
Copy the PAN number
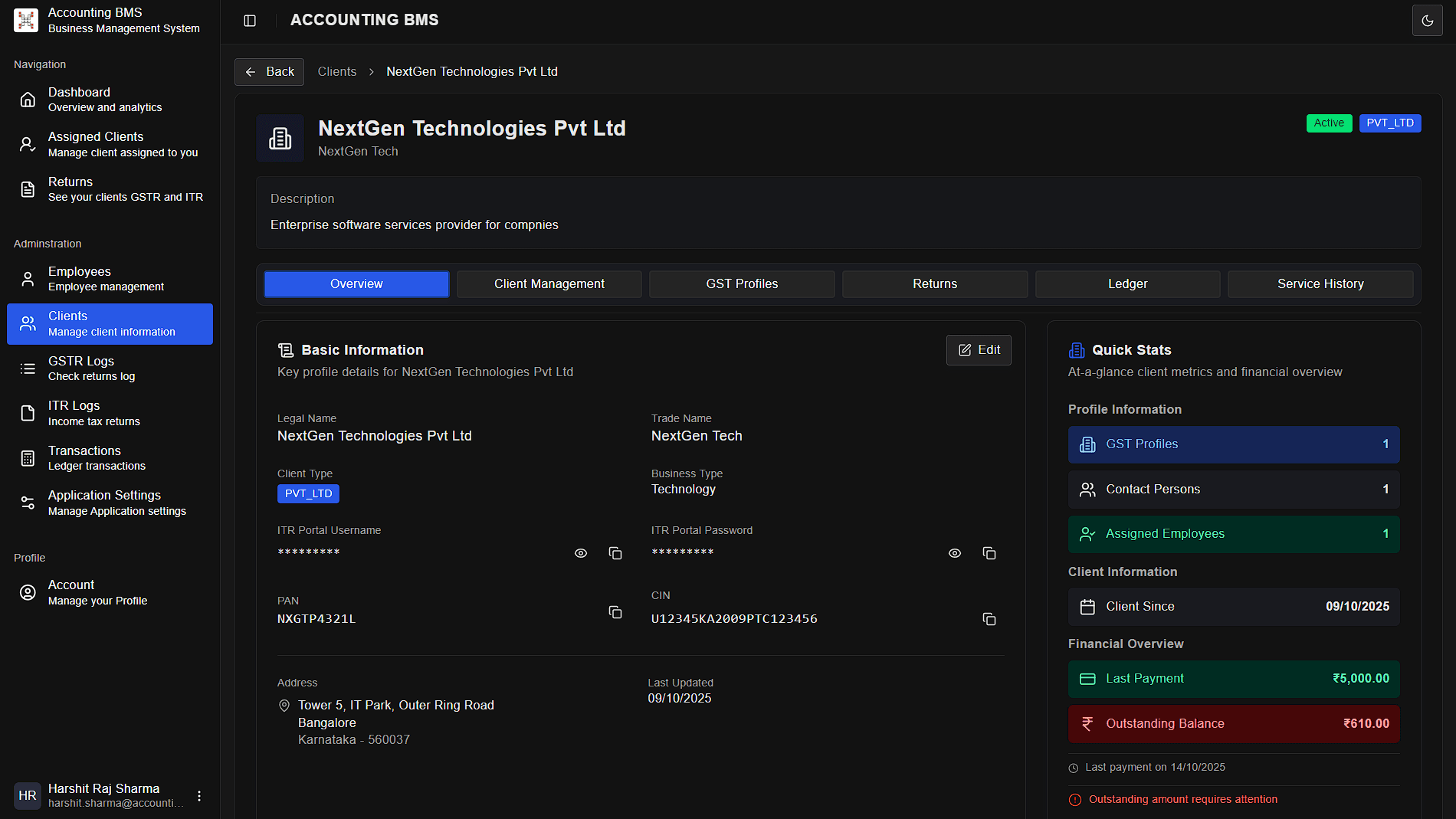click(615, 612)
